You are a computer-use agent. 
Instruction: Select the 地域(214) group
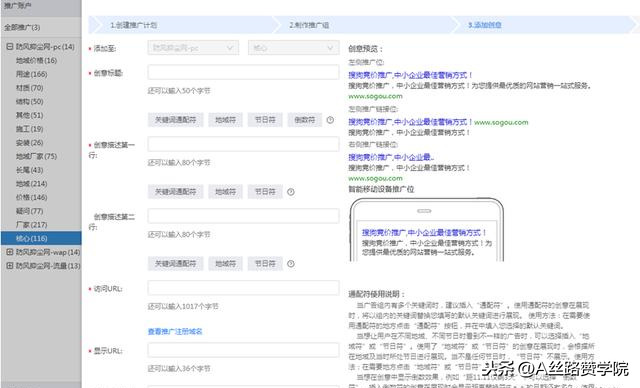click(x=31, y=184)
